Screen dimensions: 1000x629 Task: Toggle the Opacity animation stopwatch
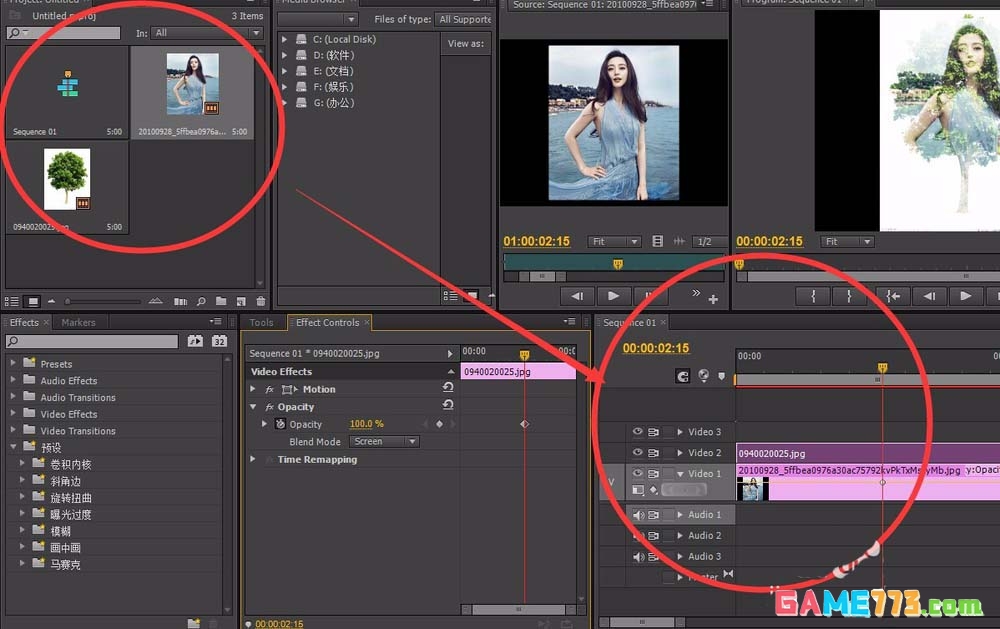(280, 424)
